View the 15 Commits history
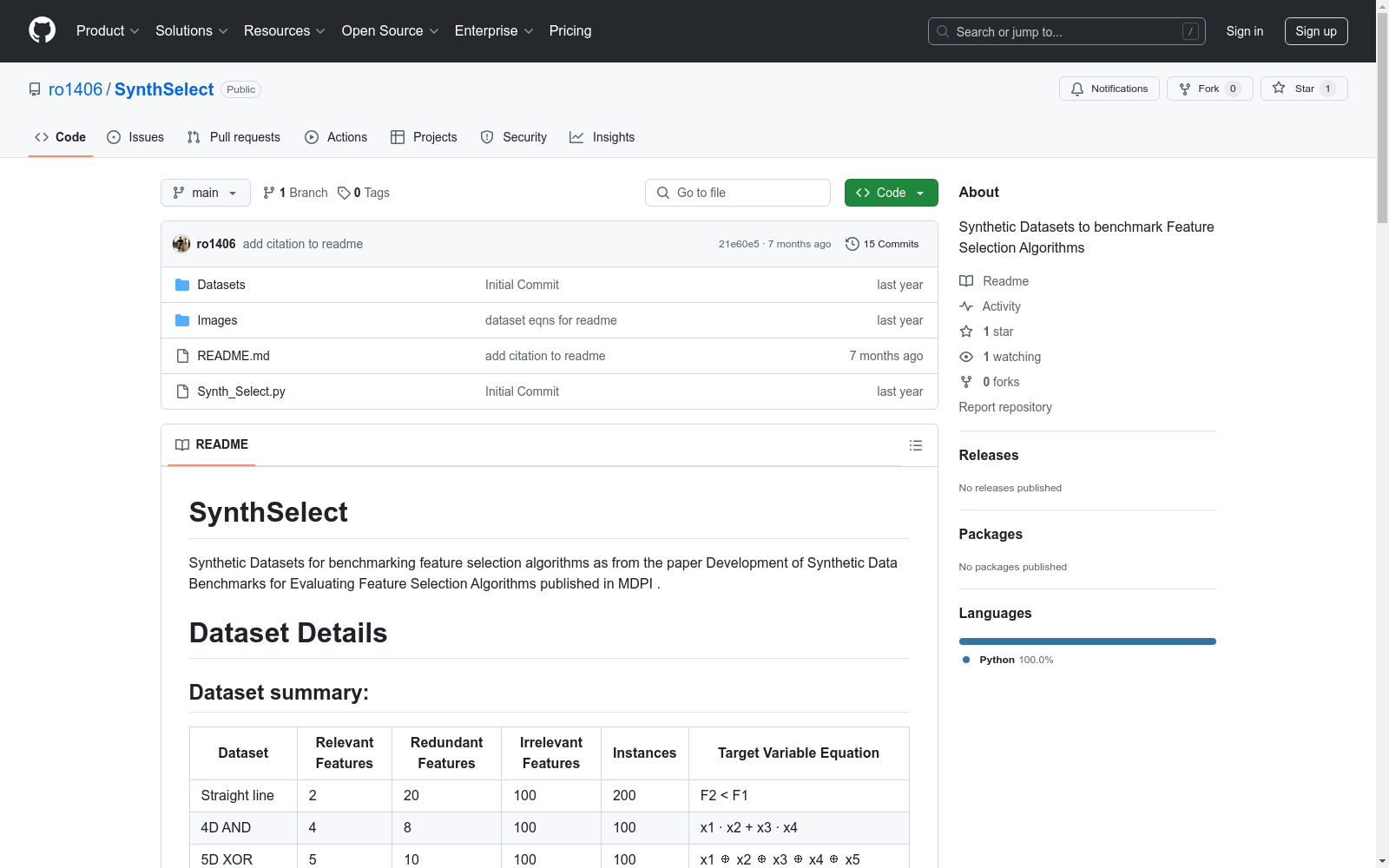Screen dimensions: 1389x868 (882, 244)
